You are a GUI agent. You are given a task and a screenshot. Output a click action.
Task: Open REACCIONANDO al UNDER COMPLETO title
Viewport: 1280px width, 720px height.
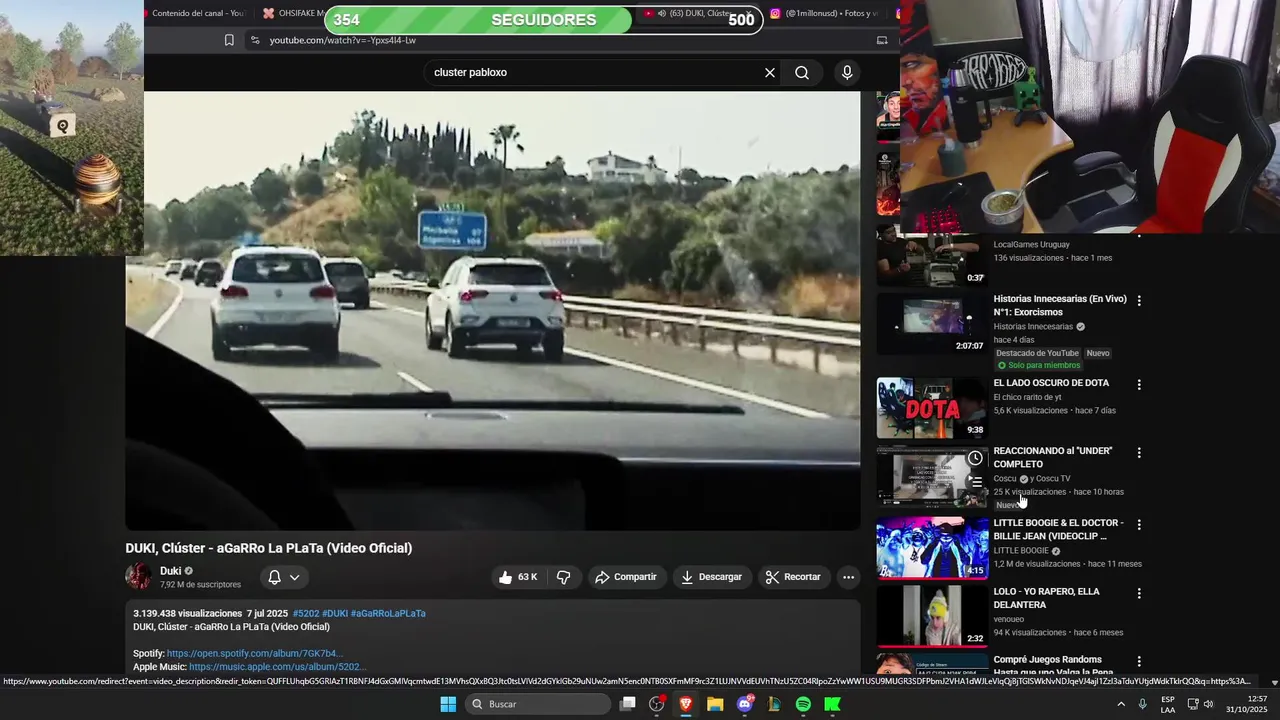[1053, 458]
